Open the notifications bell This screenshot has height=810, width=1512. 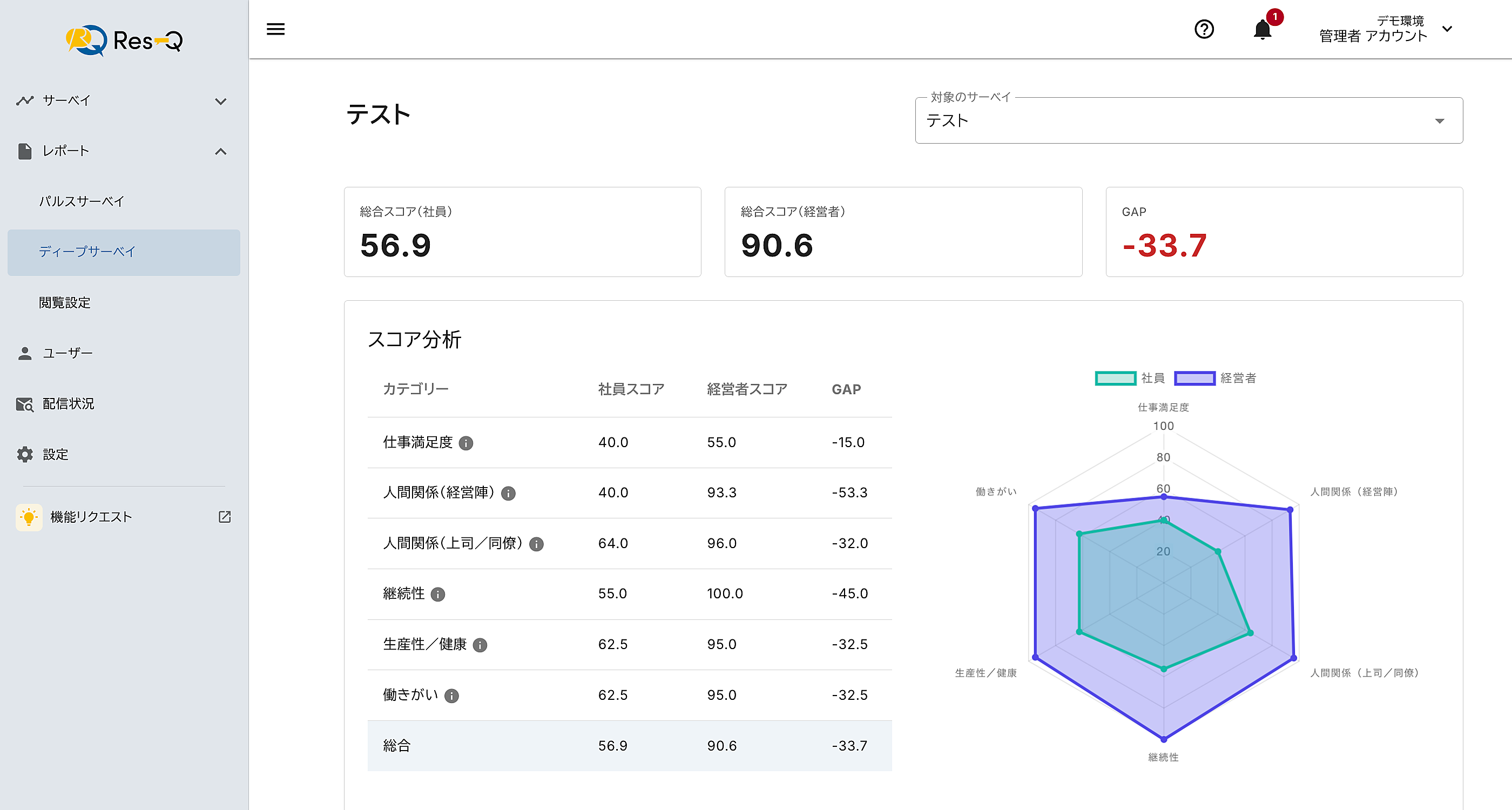pos(1262,29)
